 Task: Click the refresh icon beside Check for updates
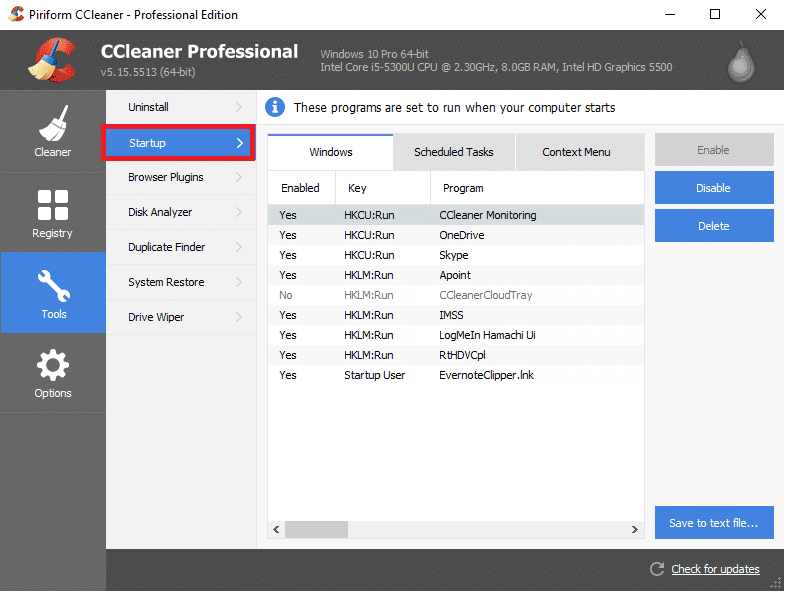pos(657,569)
